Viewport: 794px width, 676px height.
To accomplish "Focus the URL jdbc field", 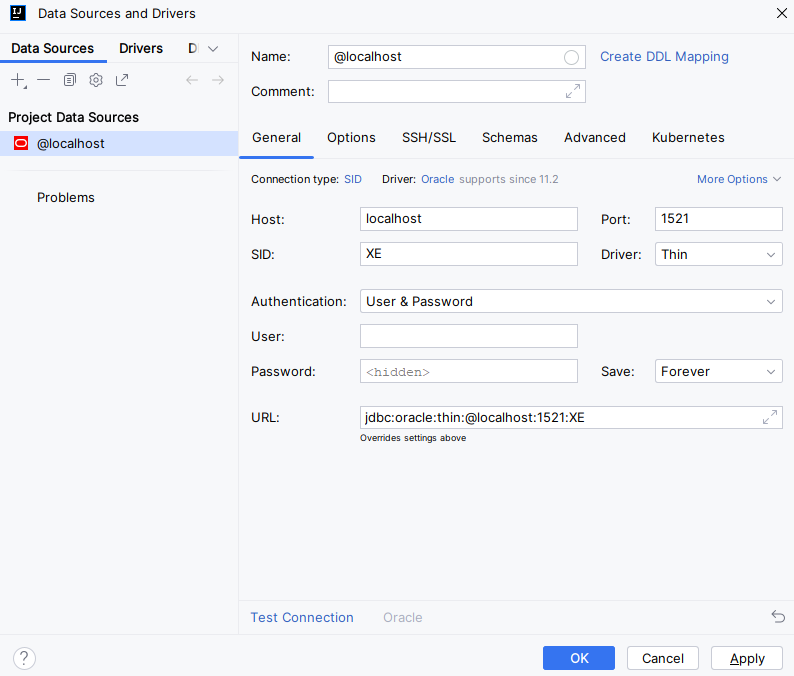I will tap(571, 417).
